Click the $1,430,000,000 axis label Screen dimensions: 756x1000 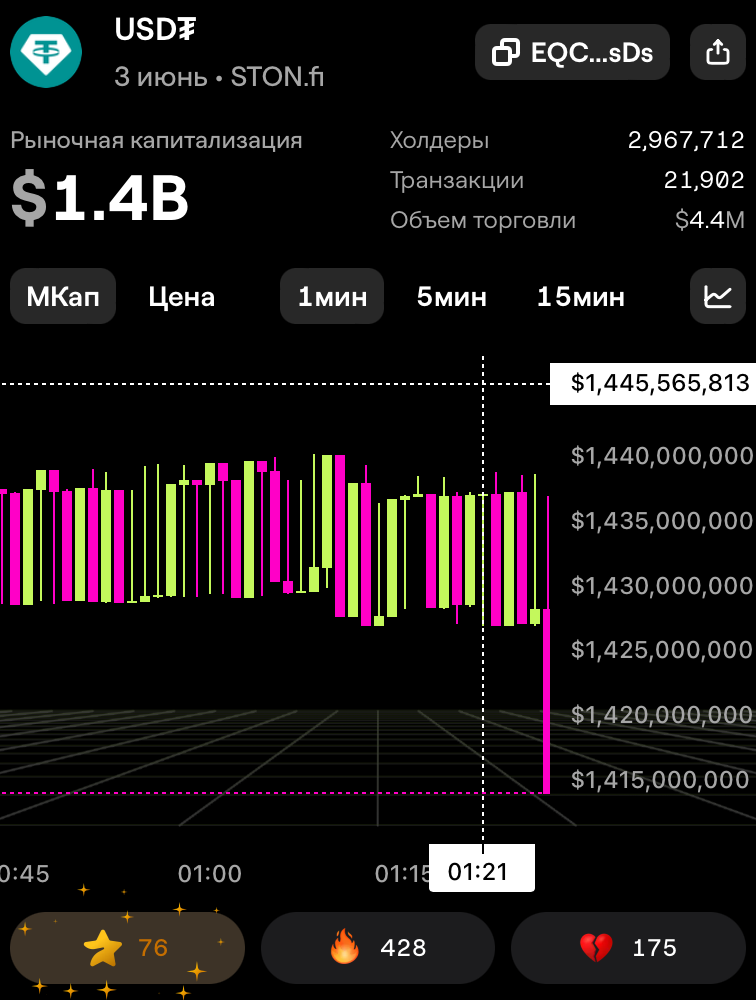point(662,585)
